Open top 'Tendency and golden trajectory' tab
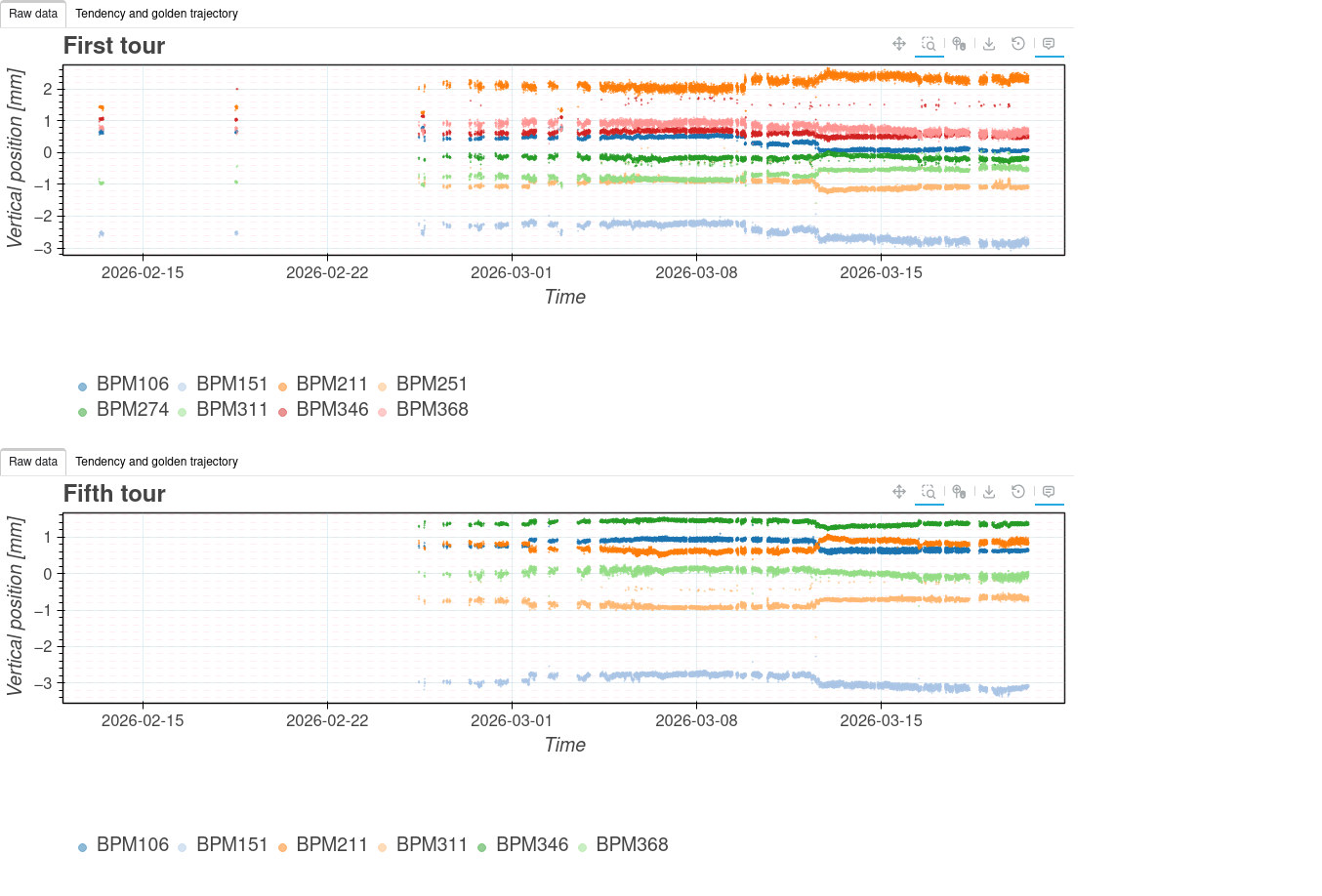This screenshot has height=896, width=1322. click(156, 14)
